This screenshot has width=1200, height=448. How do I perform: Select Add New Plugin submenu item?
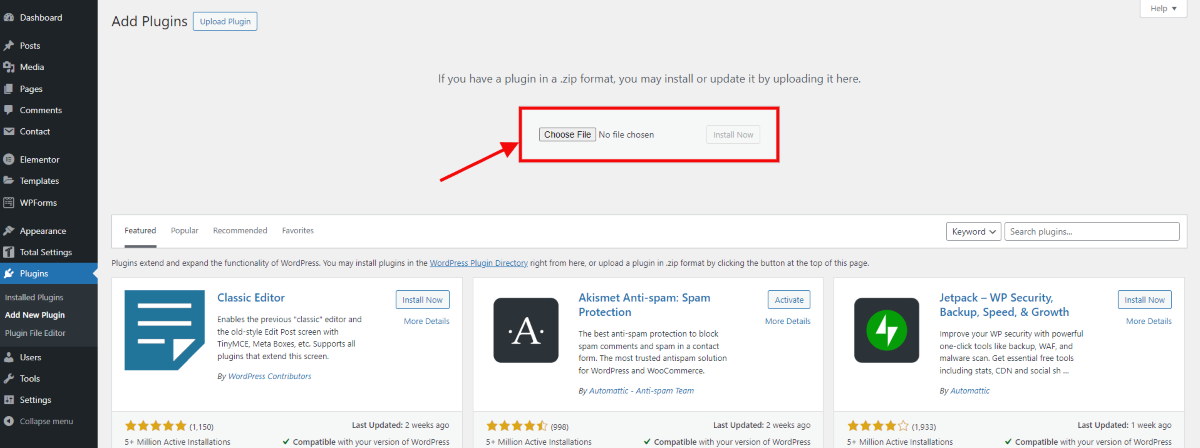35,315
